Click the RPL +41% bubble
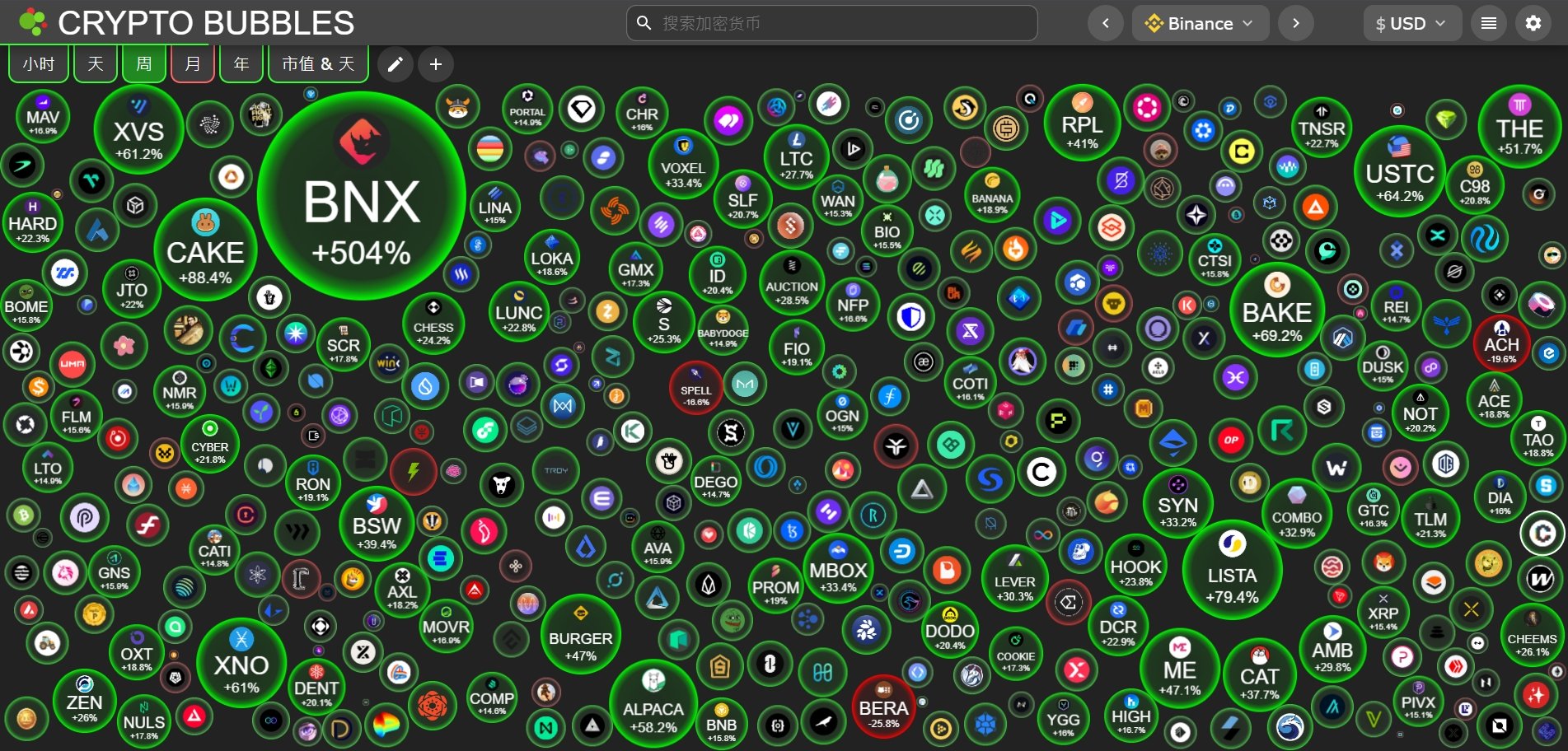This screenshot has height=751, width=1568. [1082, 122]
